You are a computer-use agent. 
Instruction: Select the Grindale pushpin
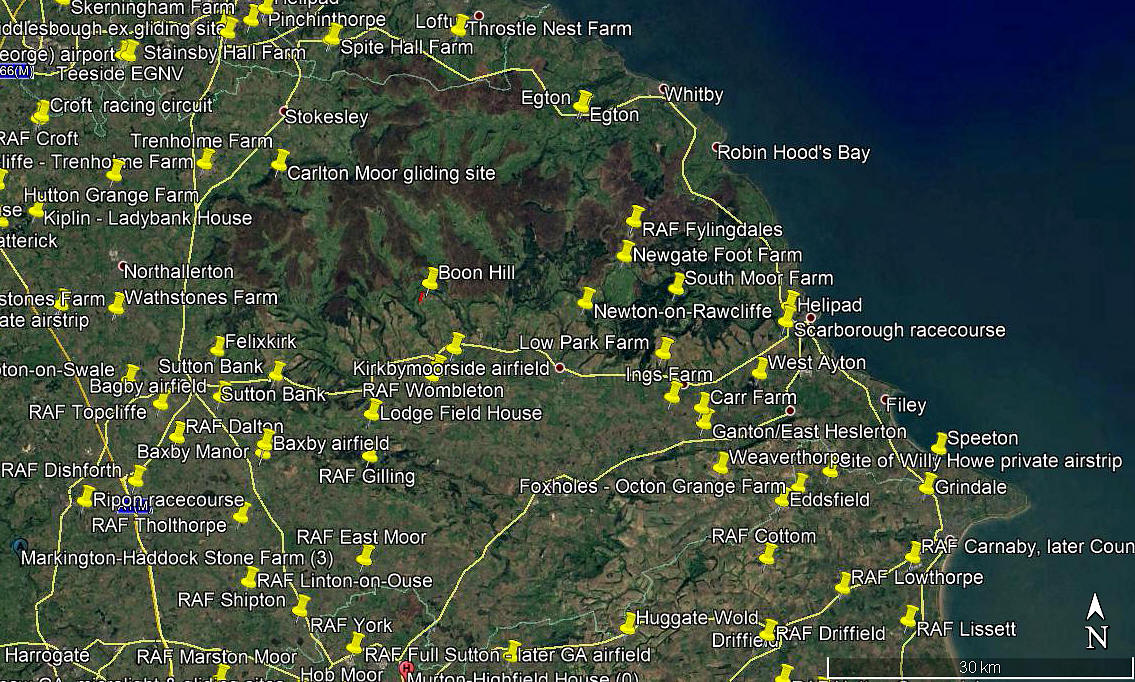tap(927, 484)
